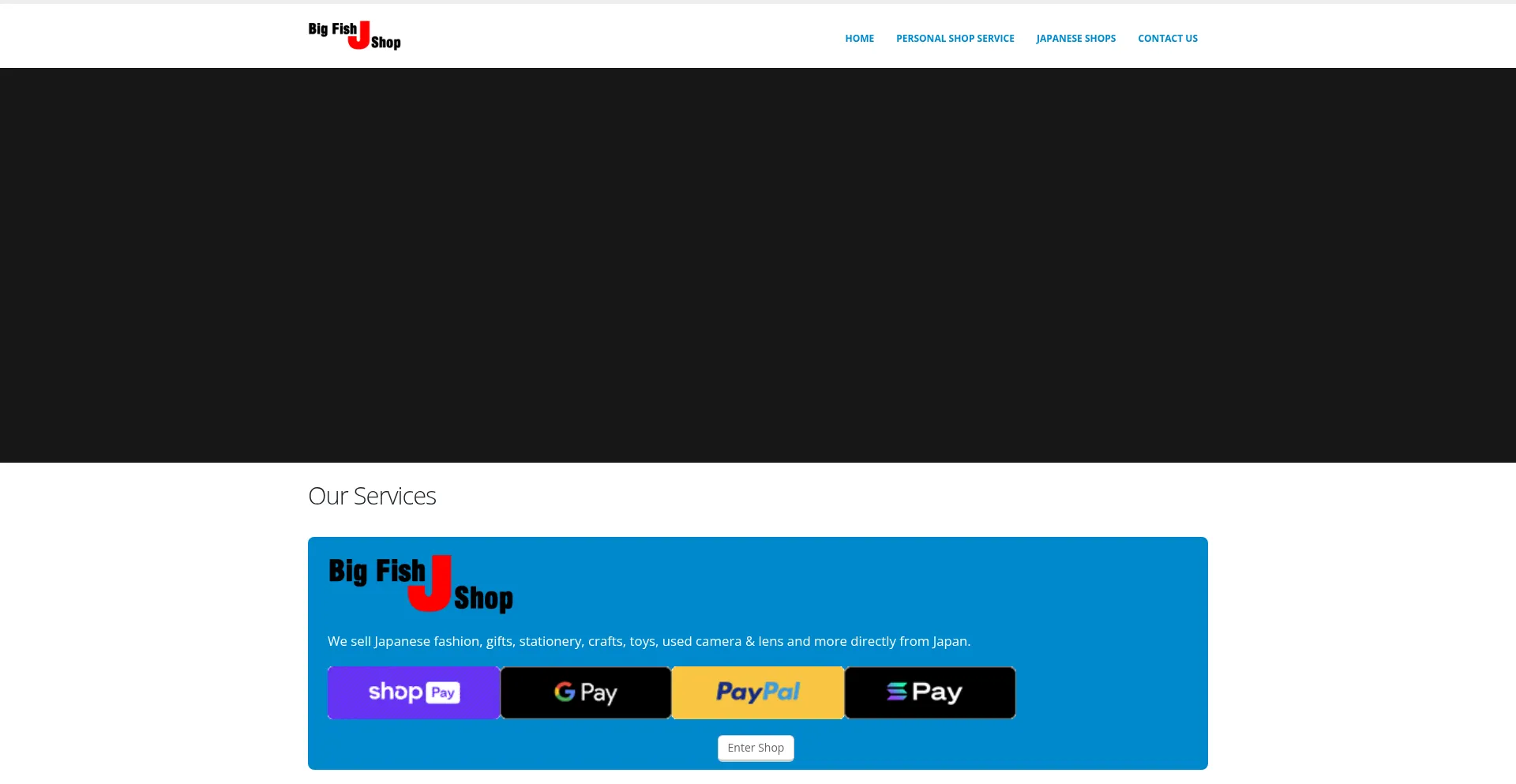Screen dimensions: 1516x784
Task: Click the black hero banner area
Action: [758, 264]
